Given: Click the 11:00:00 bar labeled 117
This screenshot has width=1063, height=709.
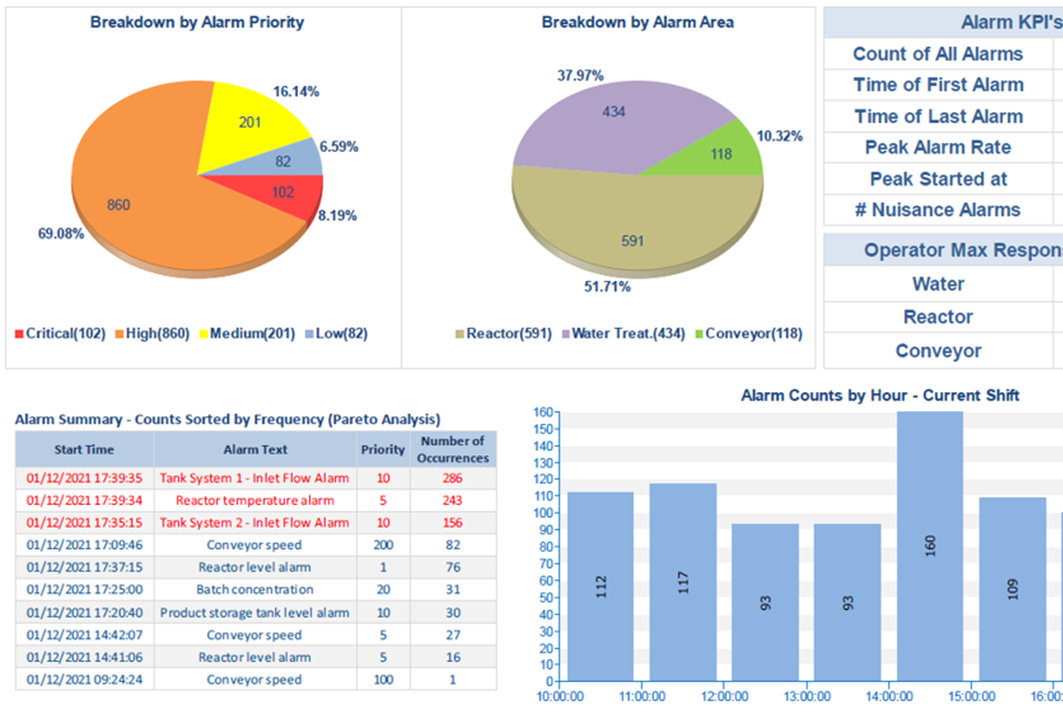Looking at the screenshot, I should pos(683,582).
